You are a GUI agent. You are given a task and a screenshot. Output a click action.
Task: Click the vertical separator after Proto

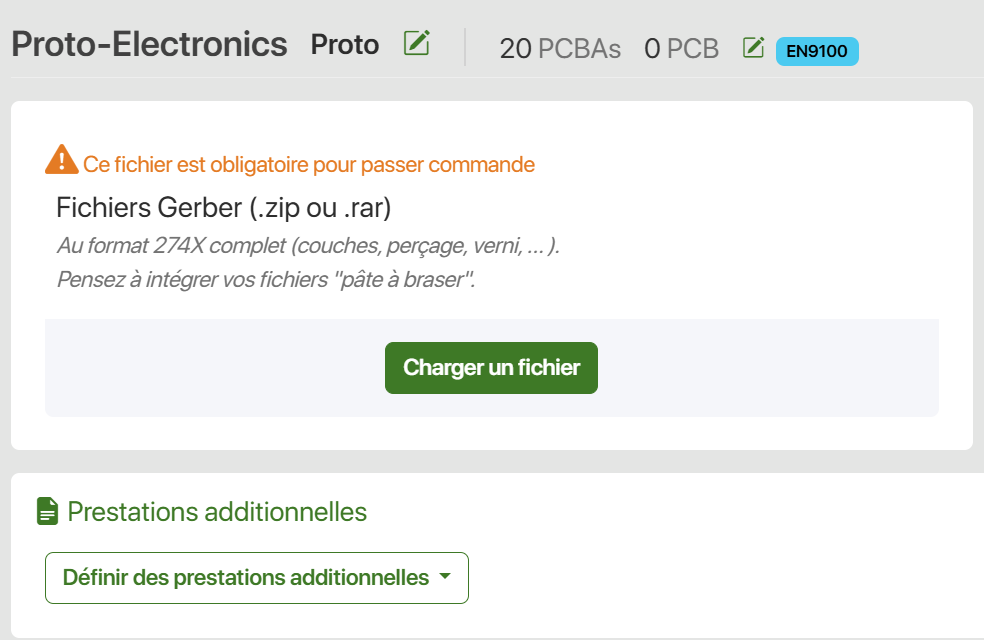click(465, 46)
